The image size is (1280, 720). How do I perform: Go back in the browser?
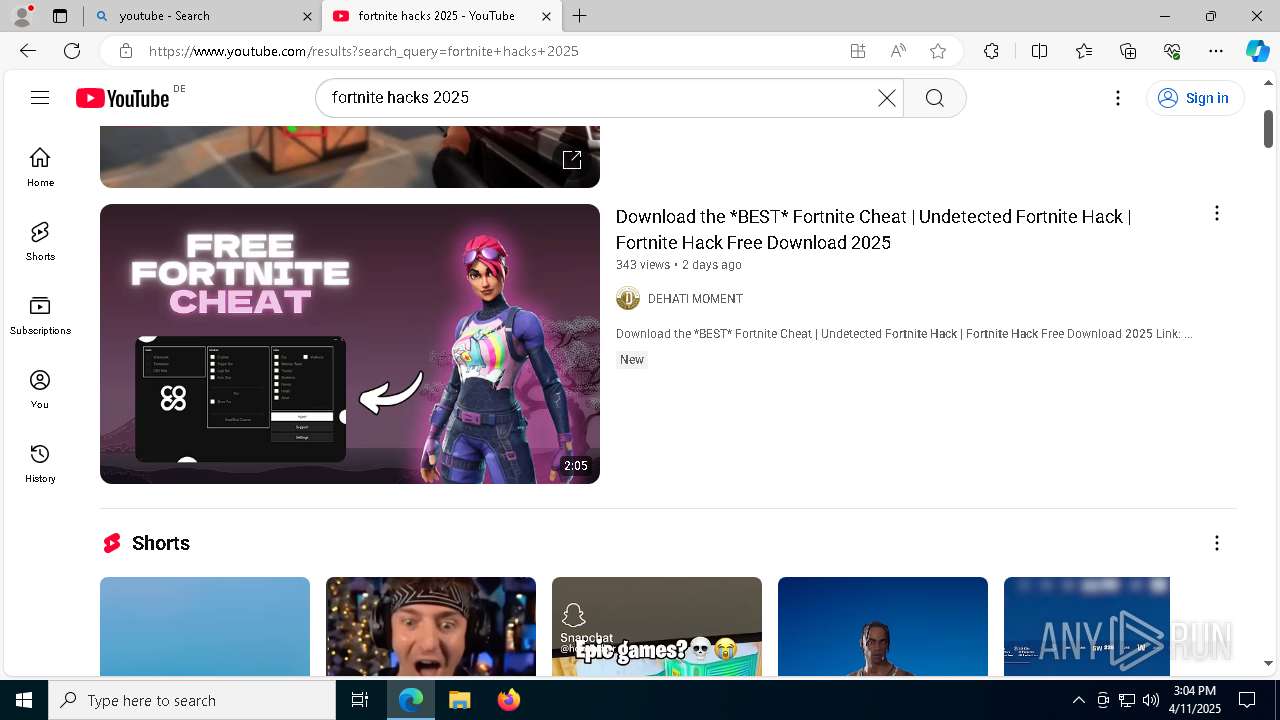tap(28, 51)
